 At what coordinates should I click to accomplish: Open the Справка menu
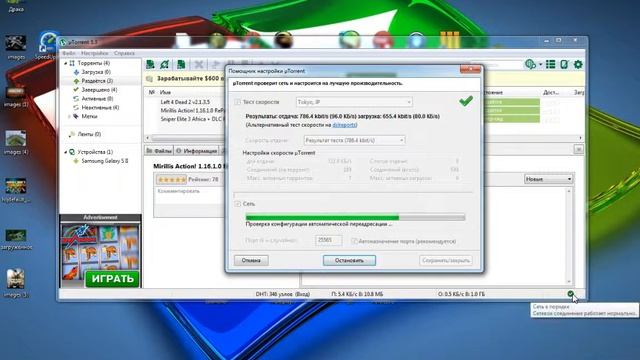(124, 53)
